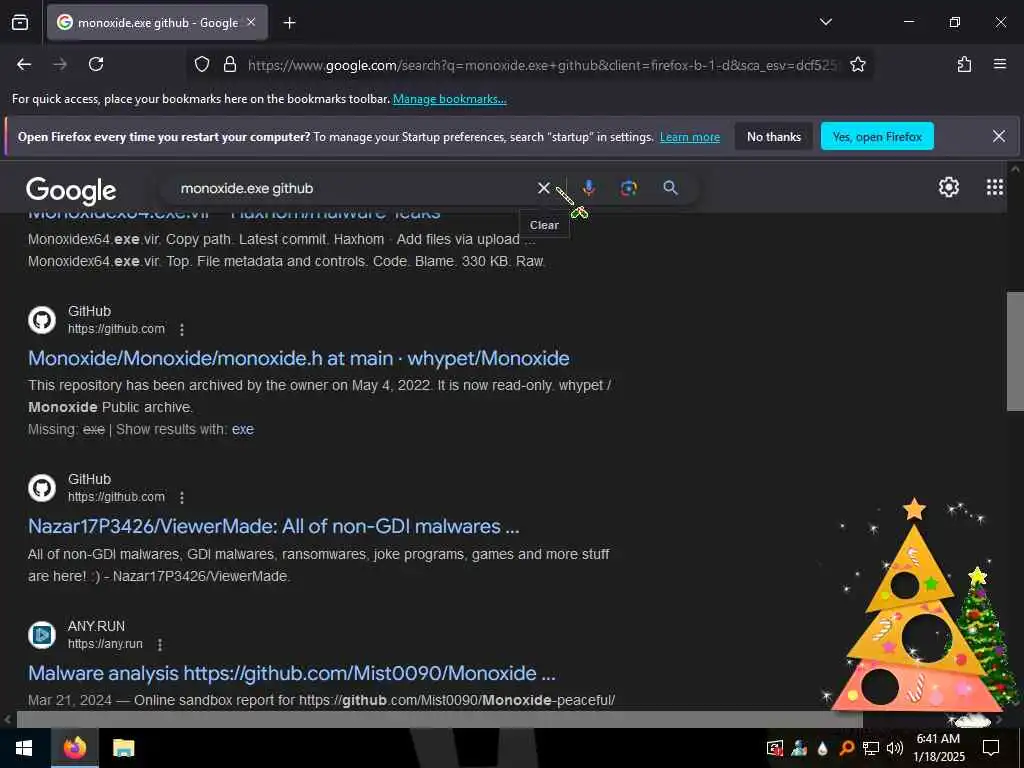The width and height of the screenshot is (1024, 768).
Task: Go back using the browser back arrow
Action: click(24, 64)
